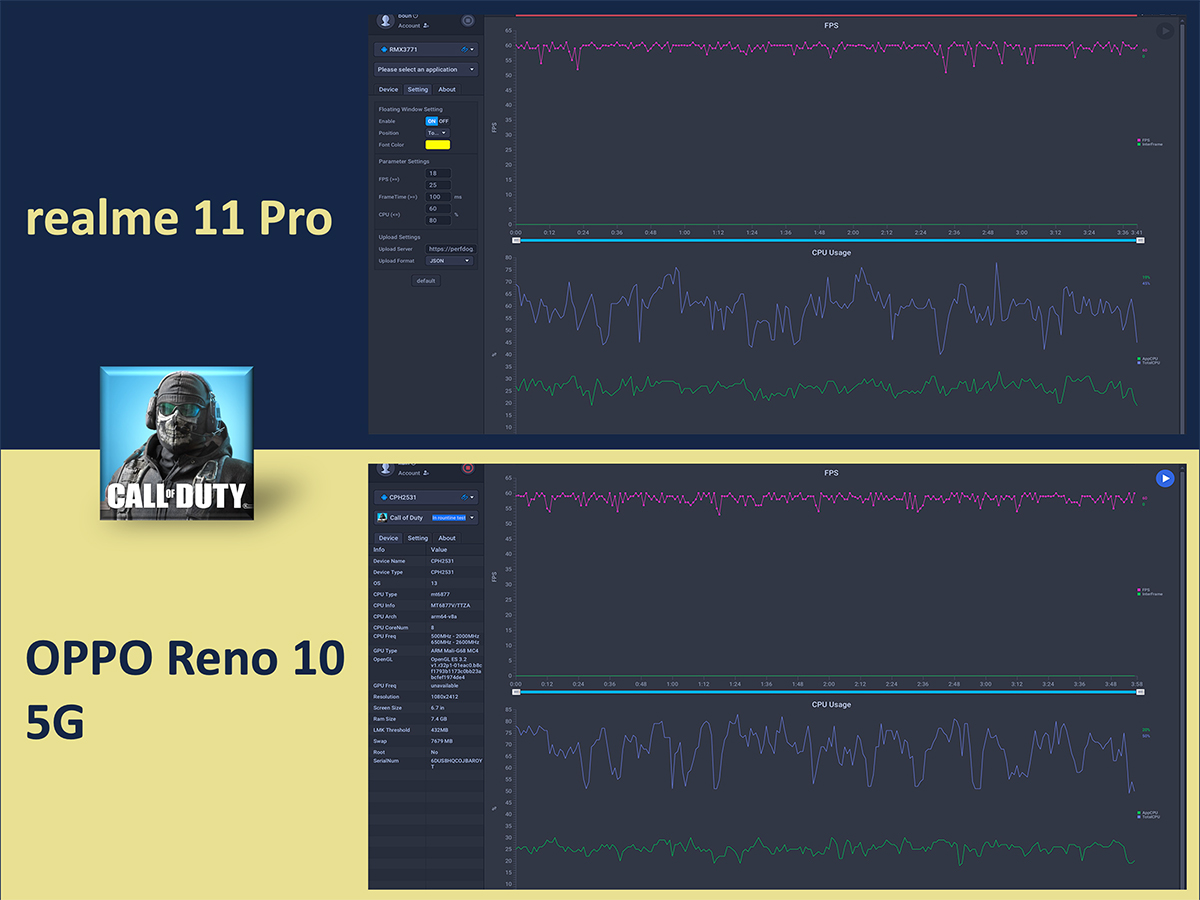This screenshot has height=900, width=1200.
Task: Click the yellow Font Color swatch
Action: [437, 144]
